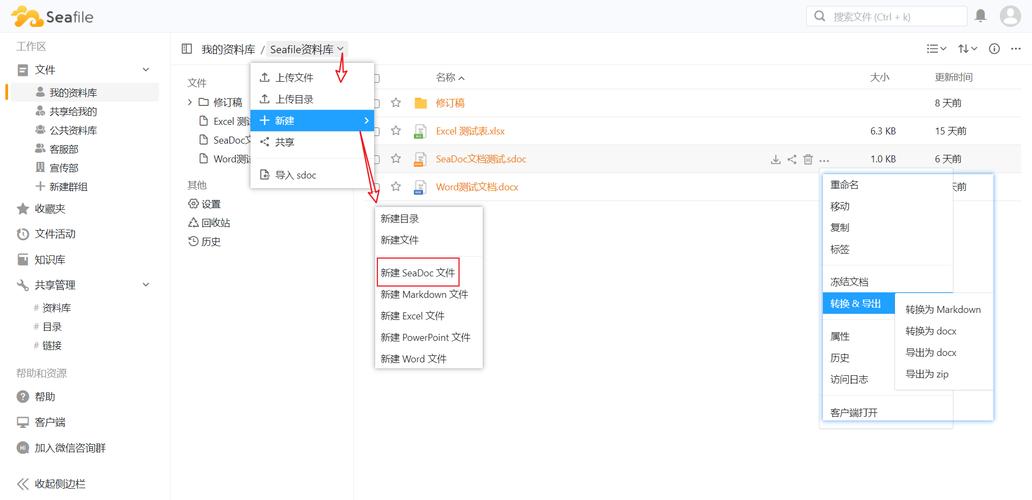Collapse sidebar with 收起侧边栏
The image size is (1032, 500).
[51, 484]
